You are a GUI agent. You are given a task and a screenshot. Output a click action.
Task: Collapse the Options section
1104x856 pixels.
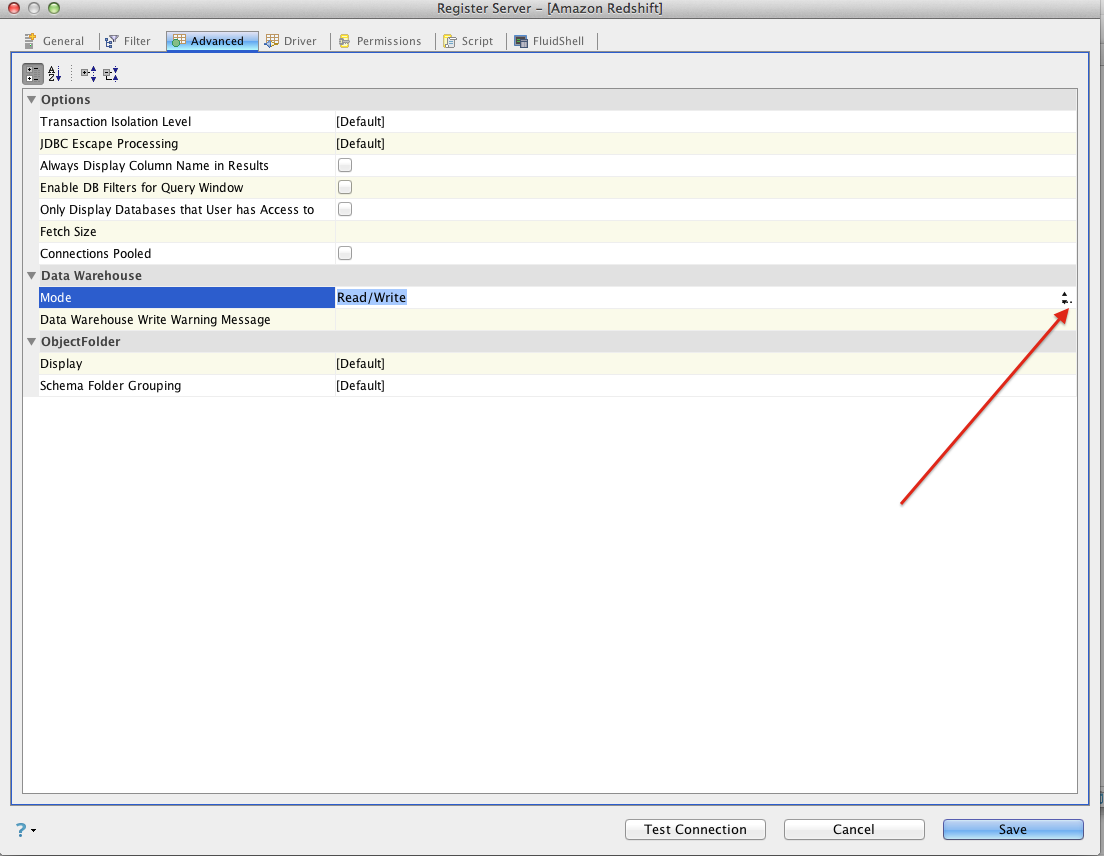coord(32,99)
